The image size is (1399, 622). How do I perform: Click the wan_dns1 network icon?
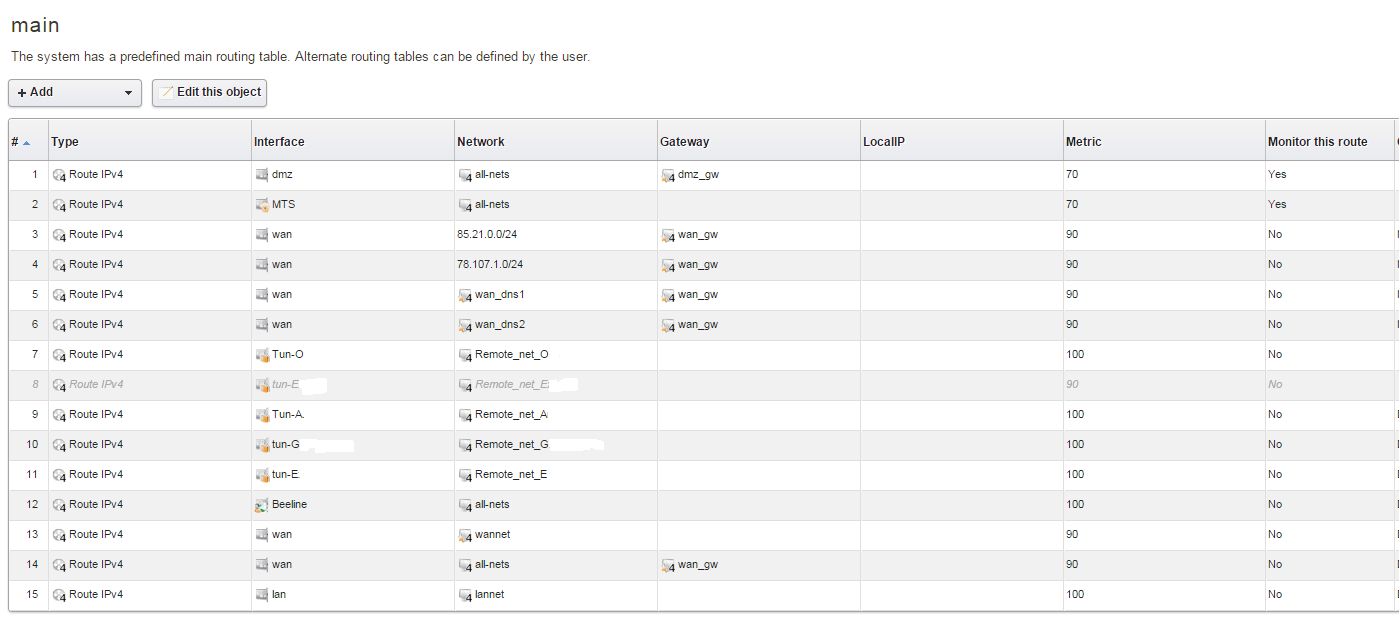[465, 295]
